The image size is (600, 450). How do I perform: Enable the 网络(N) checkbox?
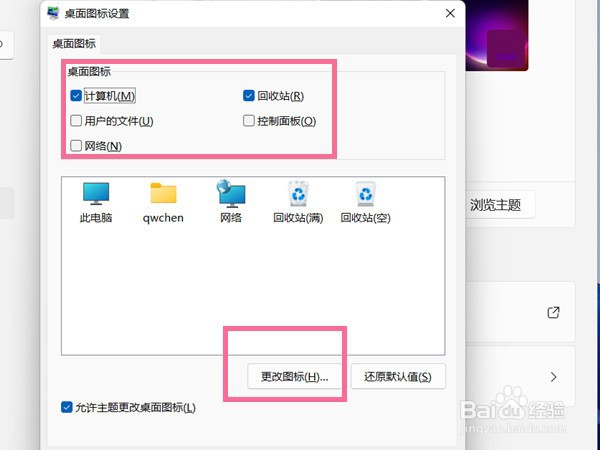(76, 146)
